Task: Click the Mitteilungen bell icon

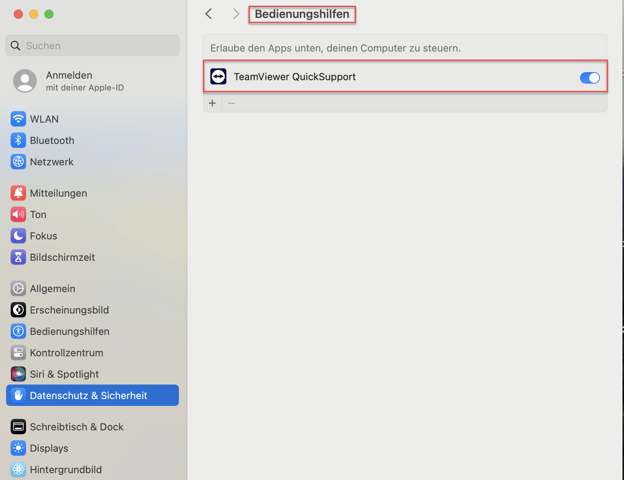Action: [18, 193]
